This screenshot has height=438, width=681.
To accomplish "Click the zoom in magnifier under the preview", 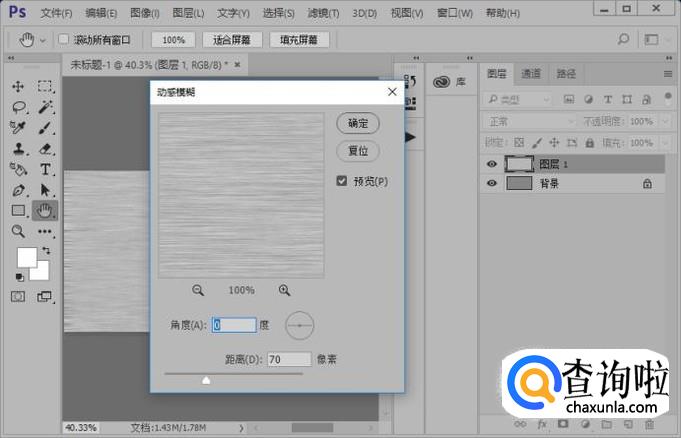I will [285, 290].
